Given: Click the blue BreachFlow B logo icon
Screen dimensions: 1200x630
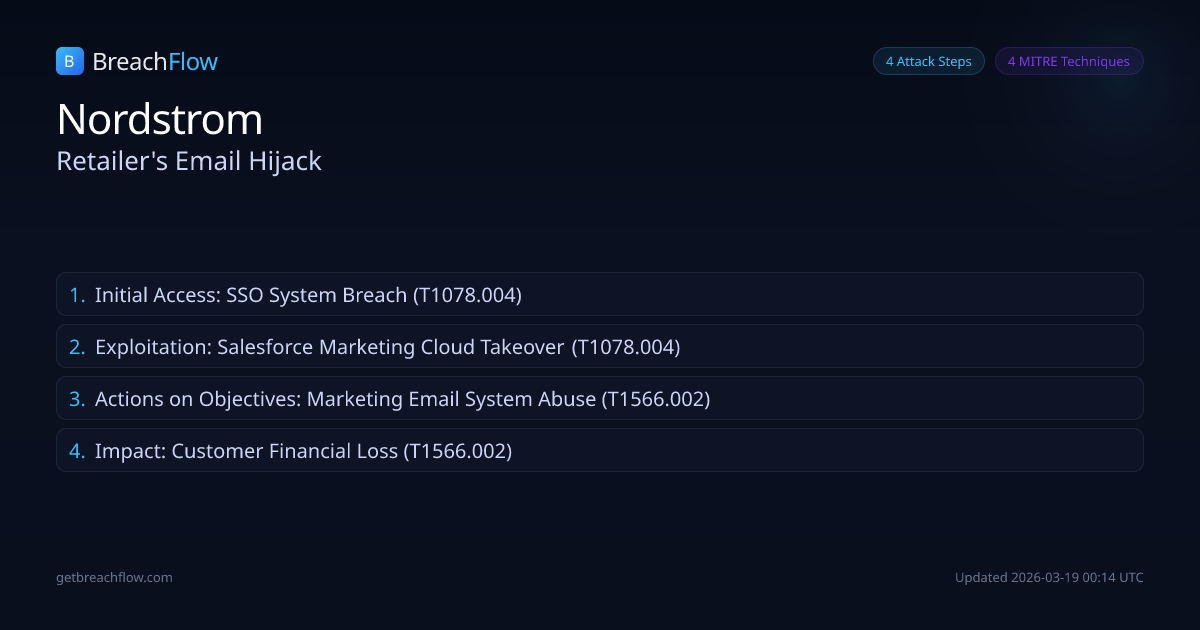Looking at the screenshot, I should pos(69,61).
